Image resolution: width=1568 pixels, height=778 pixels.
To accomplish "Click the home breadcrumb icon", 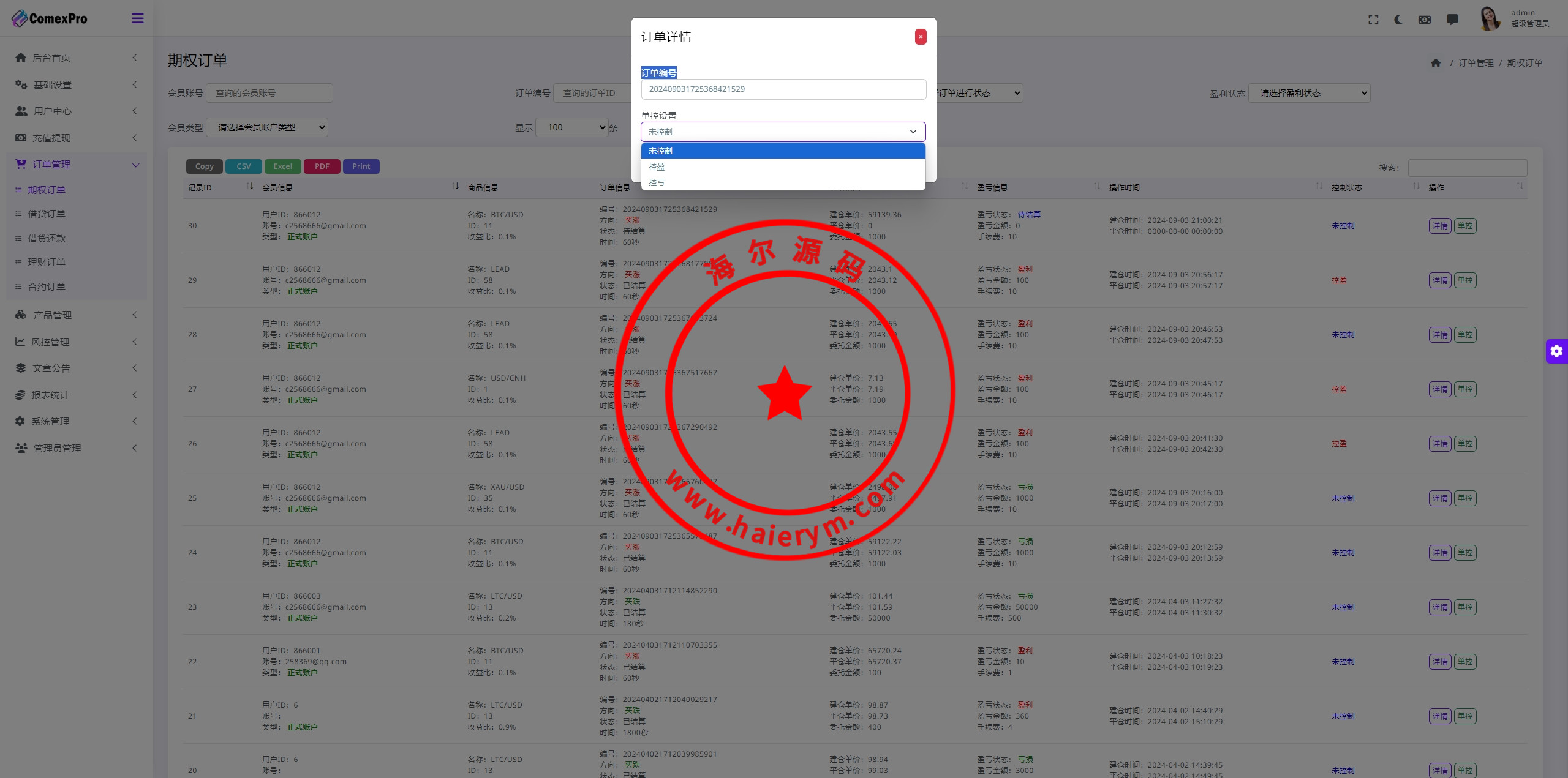I will tap(1436, 63).
